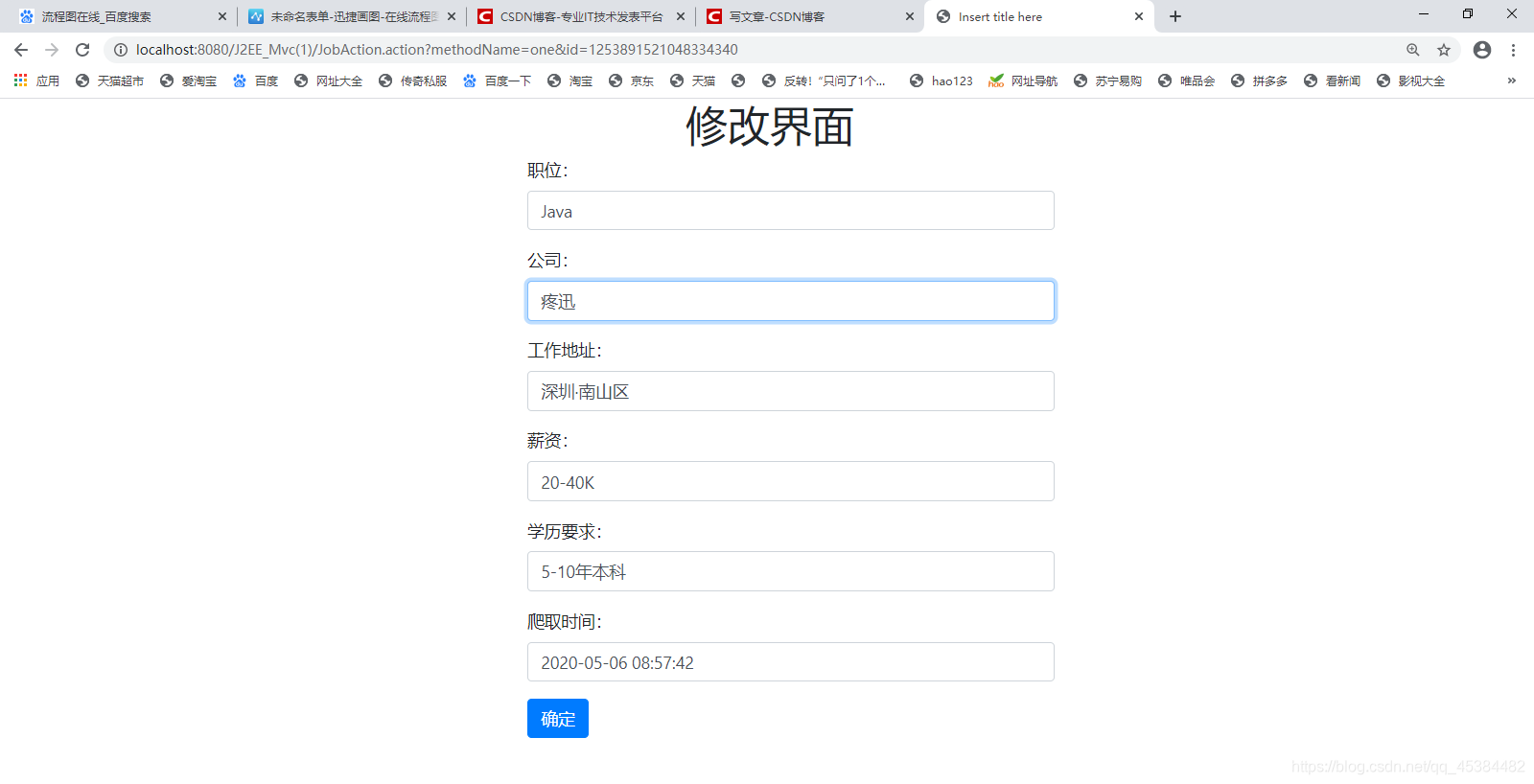The width and height of the screenshot is (1534, 784).
Task: Click the 学历要求 input field
Action: [791, 571]
